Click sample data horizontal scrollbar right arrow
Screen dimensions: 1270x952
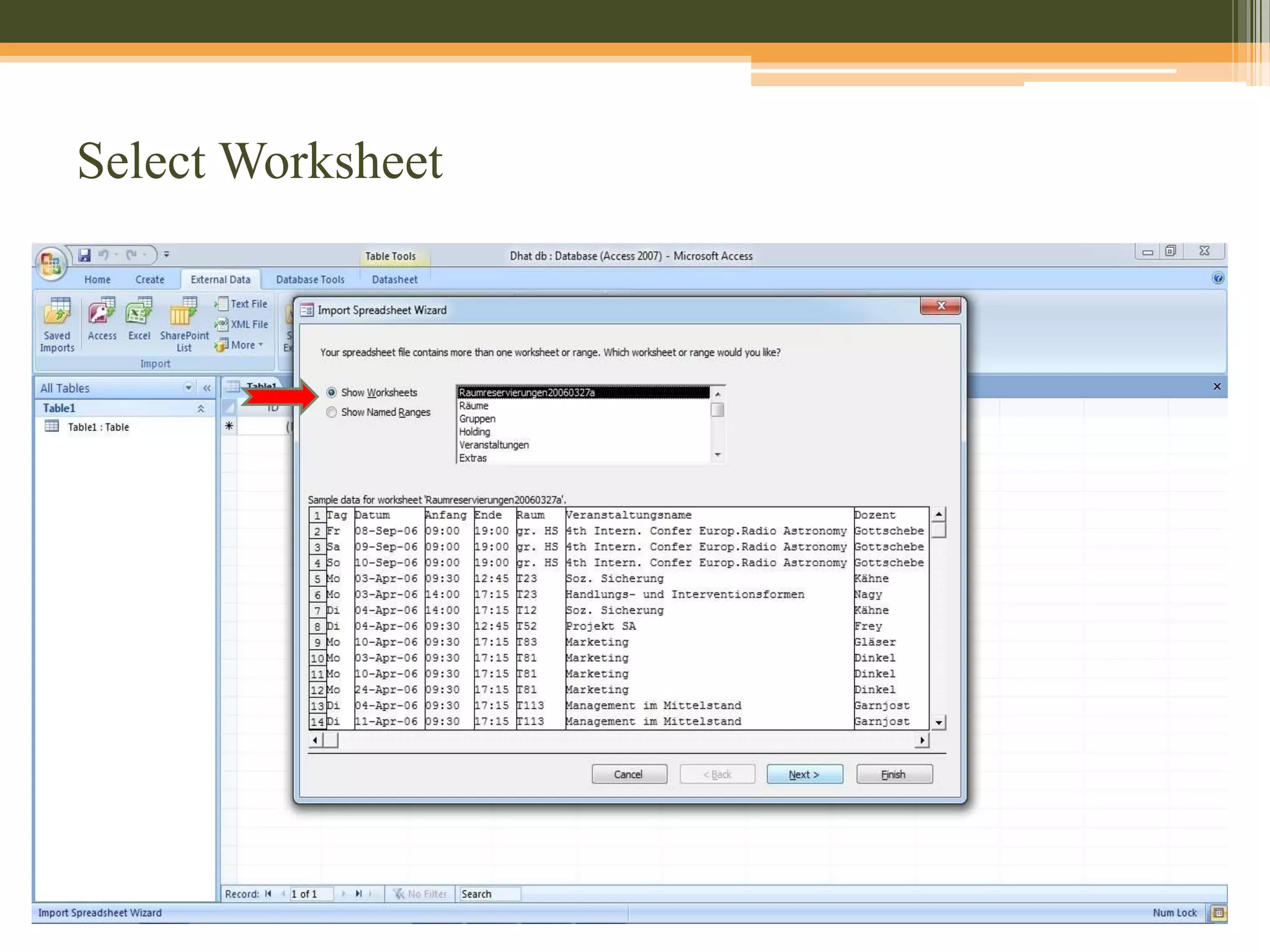(x=922, y=740)
